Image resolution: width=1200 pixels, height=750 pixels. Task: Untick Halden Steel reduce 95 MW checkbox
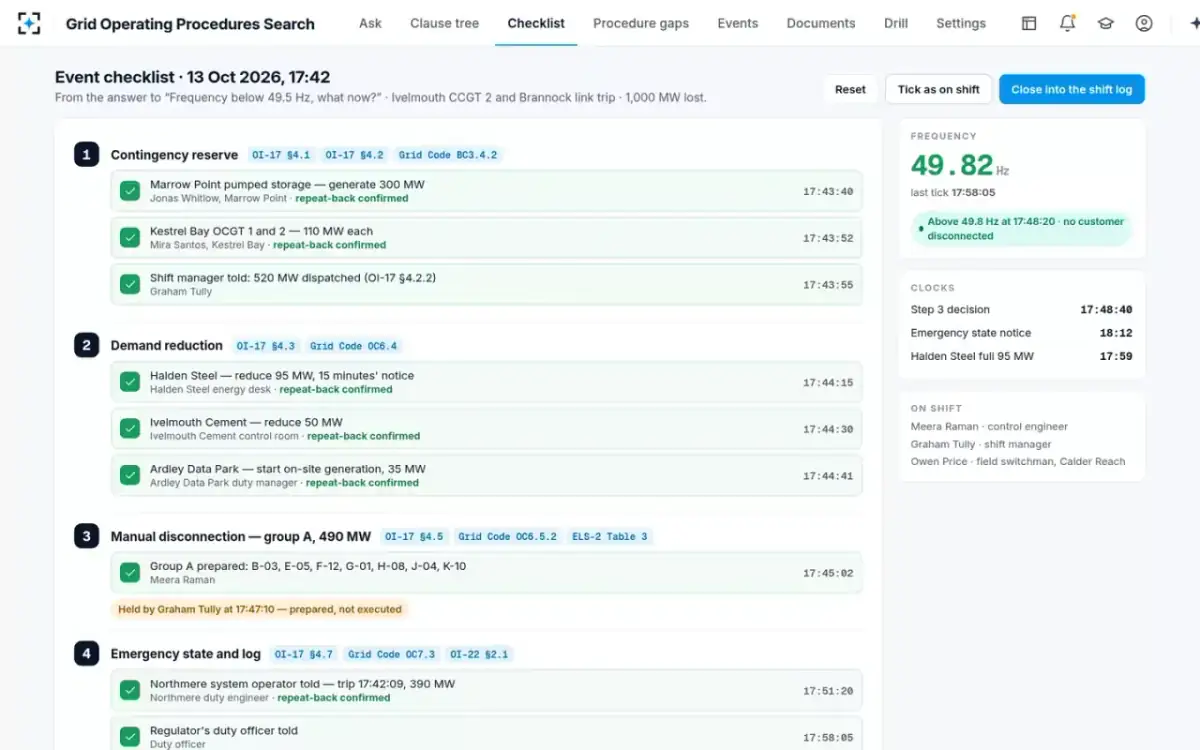click(130, 382)
